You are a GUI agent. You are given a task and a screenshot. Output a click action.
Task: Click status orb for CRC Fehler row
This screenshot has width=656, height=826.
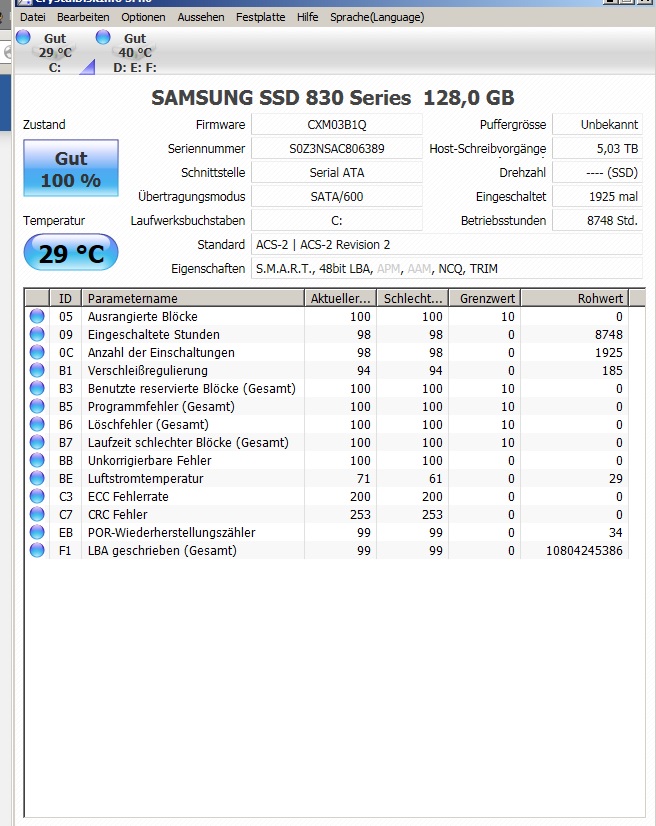pyautogui.click(x=37, y=514)
